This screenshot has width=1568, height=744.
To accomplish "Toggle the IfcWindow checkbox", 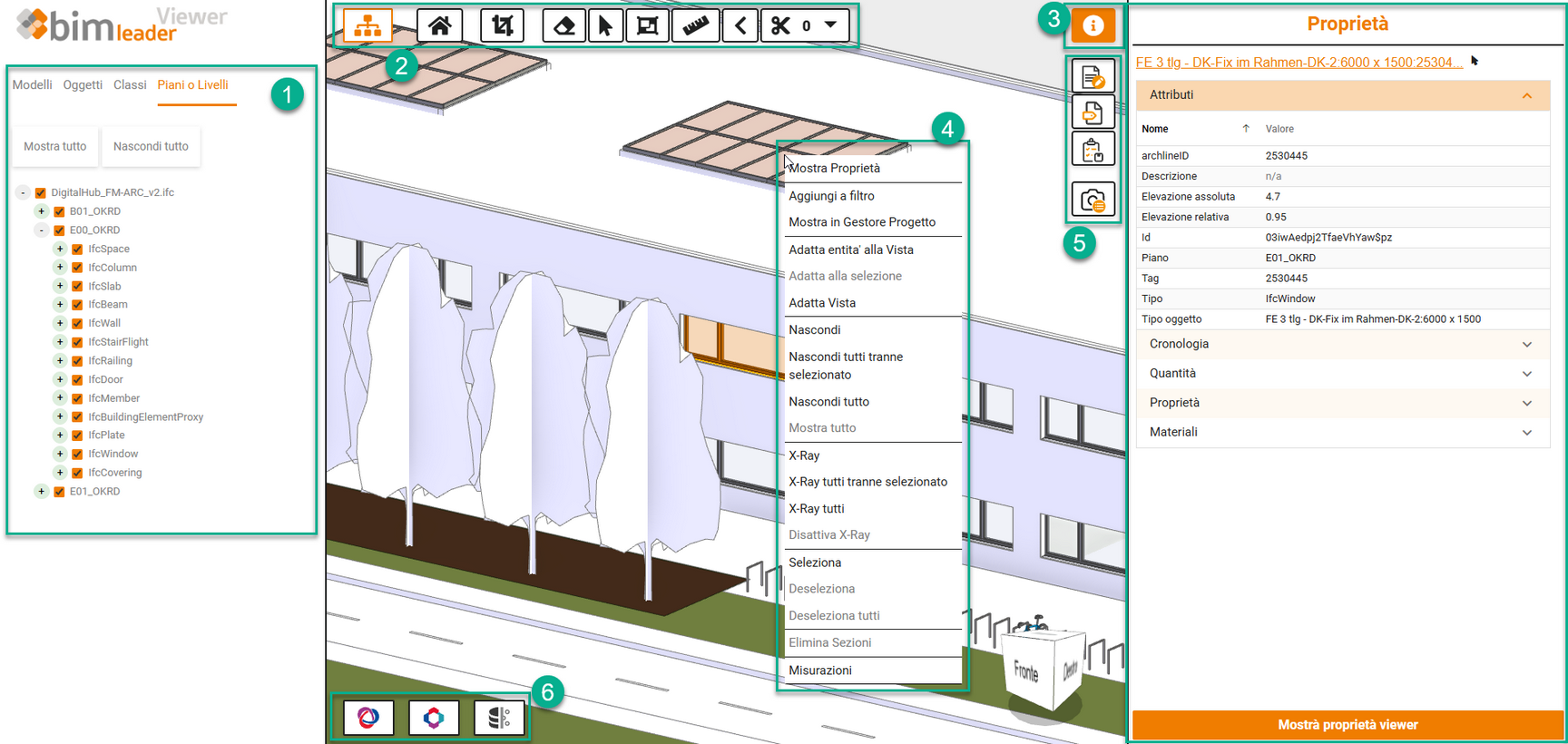I will click(x=77, y=454).
